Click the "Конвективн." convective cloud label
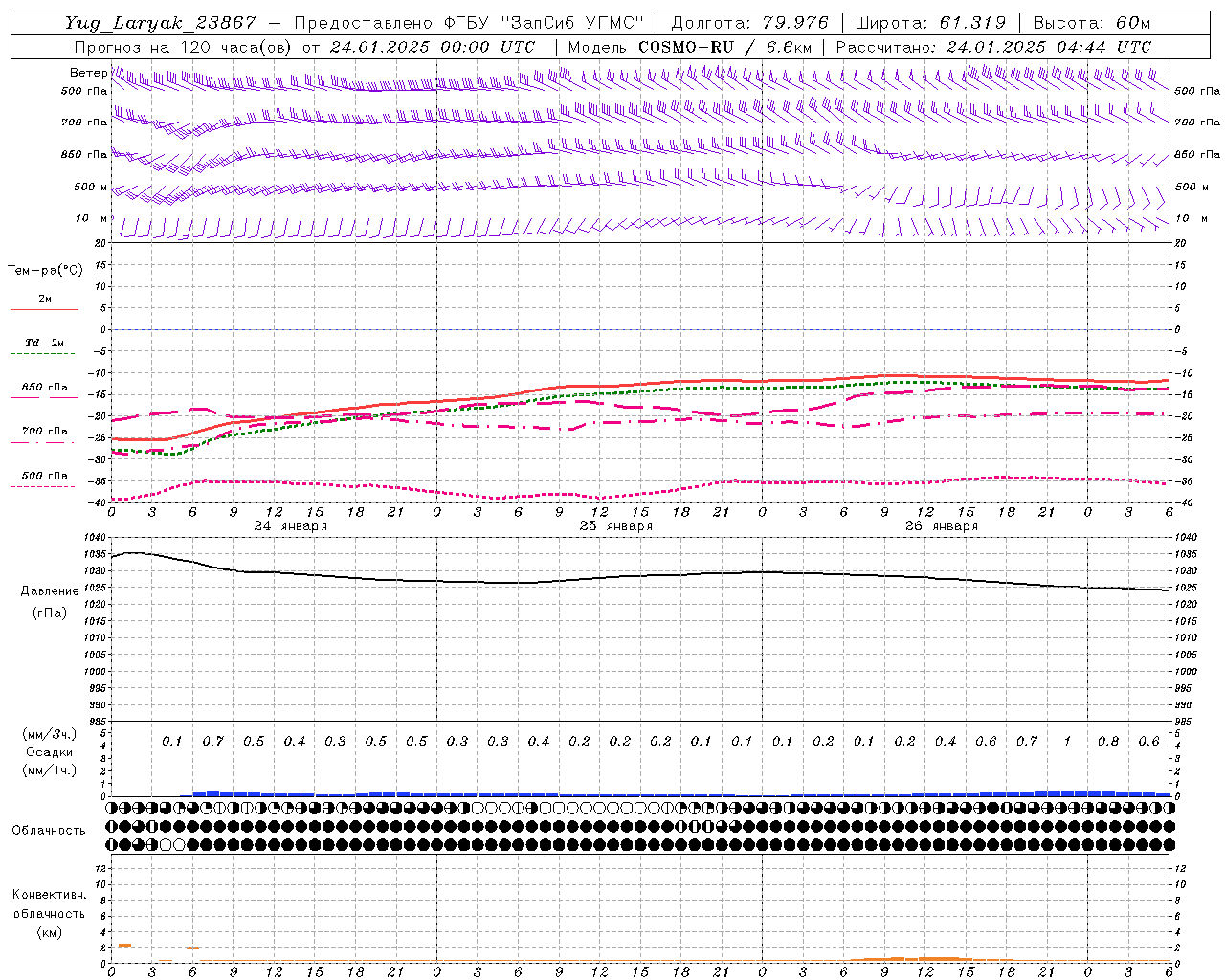Image resolution: width=1225 pixels, height=980 pixels. pos(49,895)
